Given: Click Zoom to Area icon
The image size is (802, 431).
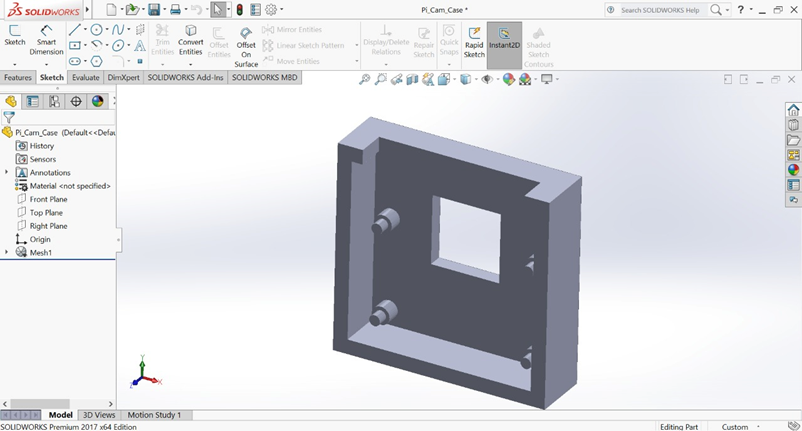Looking at the screenshot, I should 381,79.
